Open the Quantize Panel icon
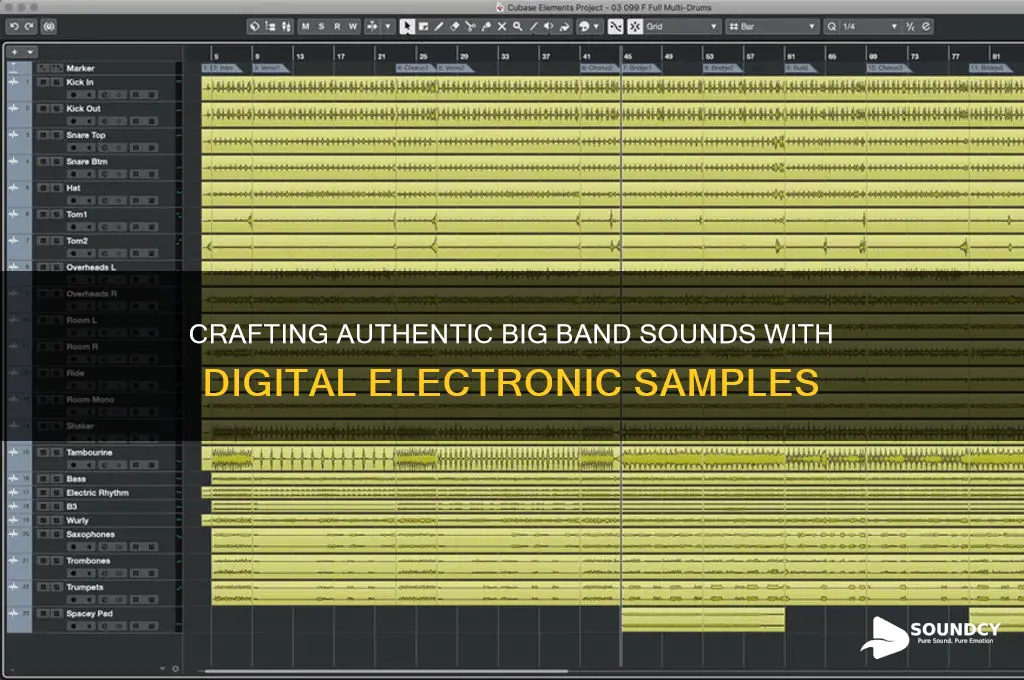This screenshot has height=680, width=1024. point(926,26)
